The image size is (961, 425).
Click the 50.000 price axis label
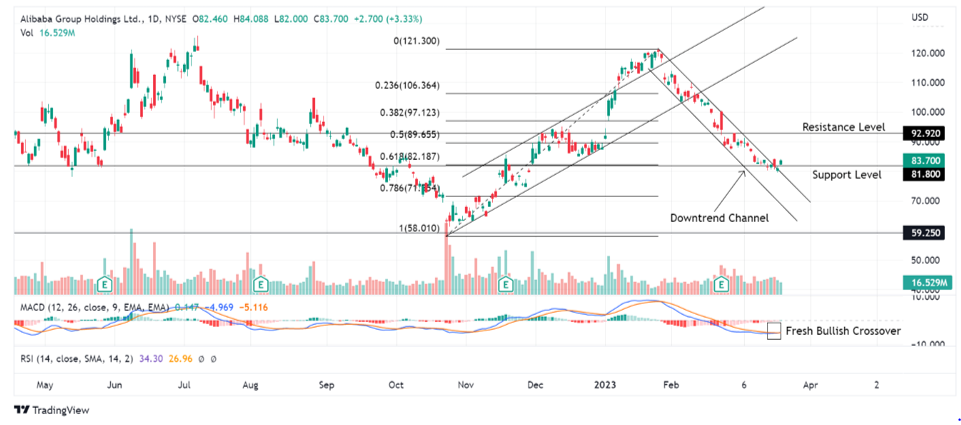(925, 260)
